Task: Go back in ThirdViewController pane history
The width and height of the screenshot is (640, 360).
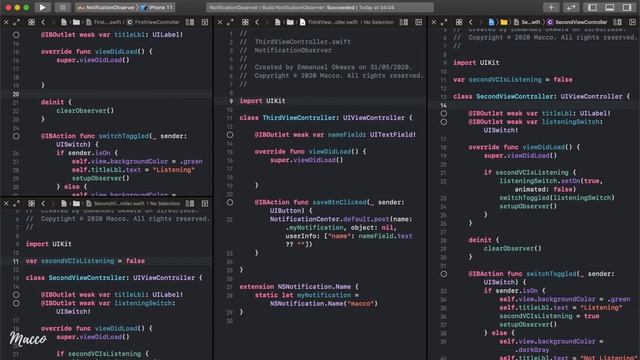Action: click(x=257, y=22)
